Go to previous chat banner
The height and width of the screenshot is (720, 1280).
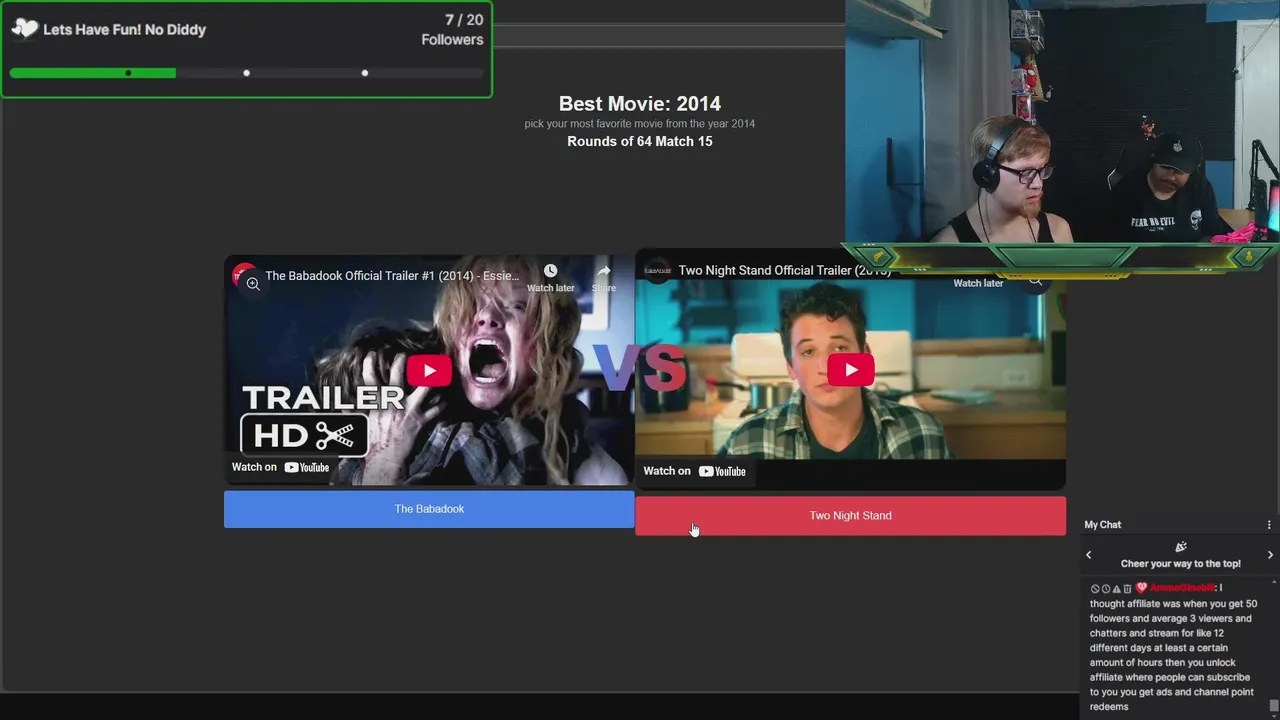point(1089,555)
